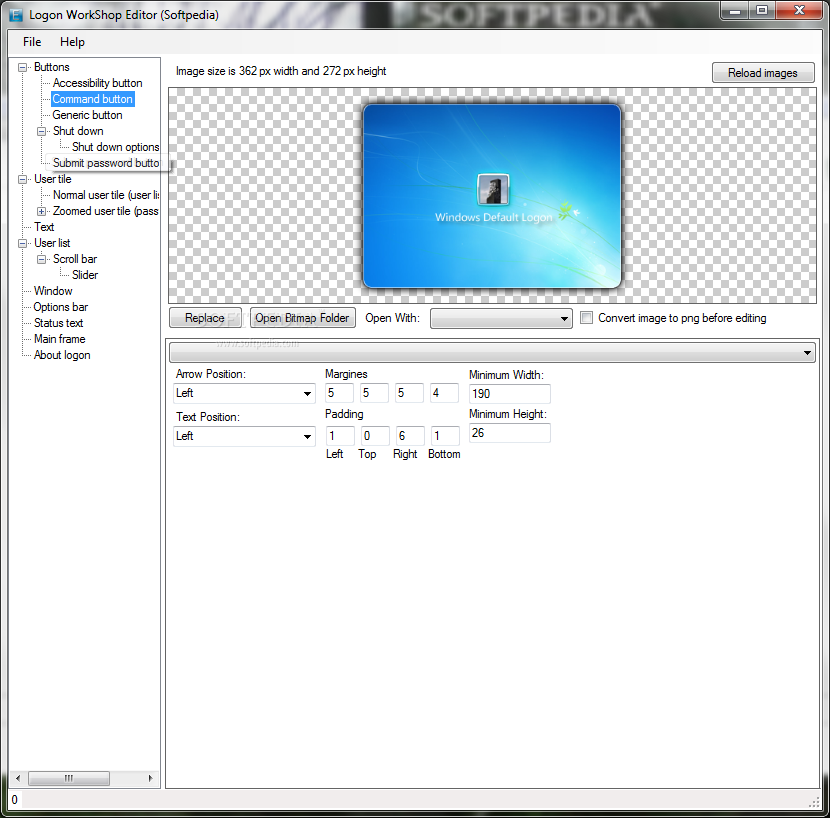Select User tile tree item
This screenshot has height=818, width=830.
[x=52, y=179]
